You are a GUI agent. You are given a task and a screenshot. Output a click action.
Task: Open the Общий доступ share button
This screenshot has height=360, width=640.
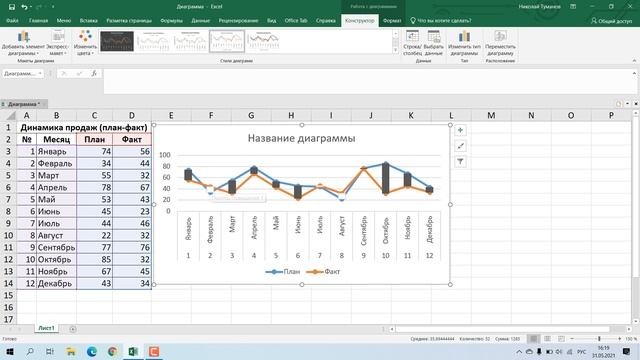[x=611, y=20]
